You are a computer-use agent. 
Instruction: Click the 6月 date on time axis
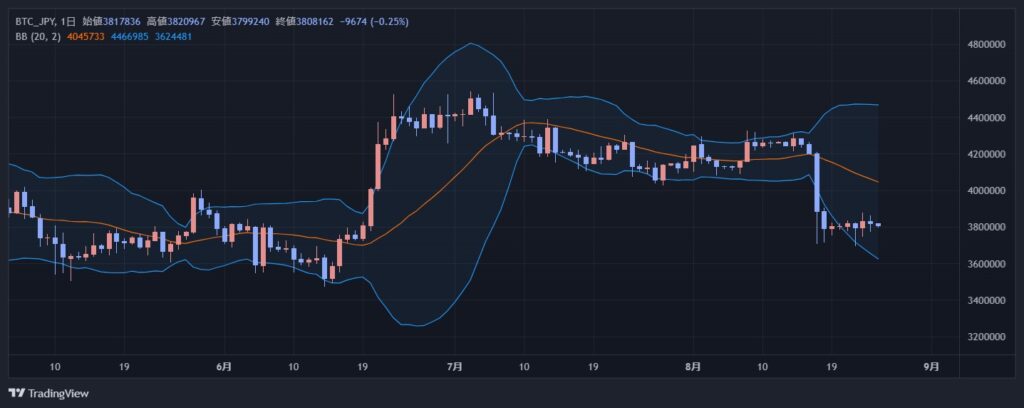point(223,367)
